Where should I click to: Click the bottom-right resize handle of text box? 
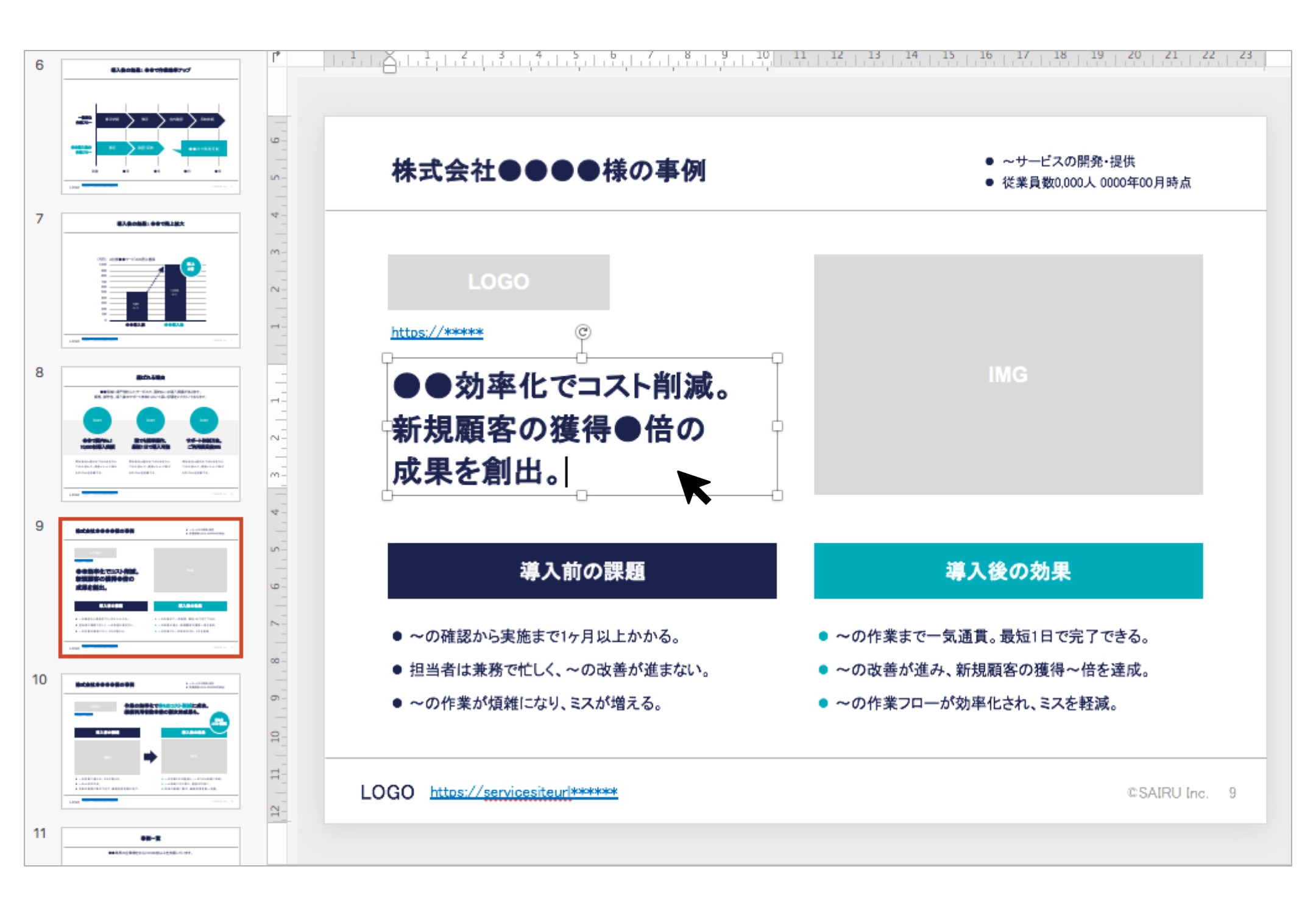(777, 496)
